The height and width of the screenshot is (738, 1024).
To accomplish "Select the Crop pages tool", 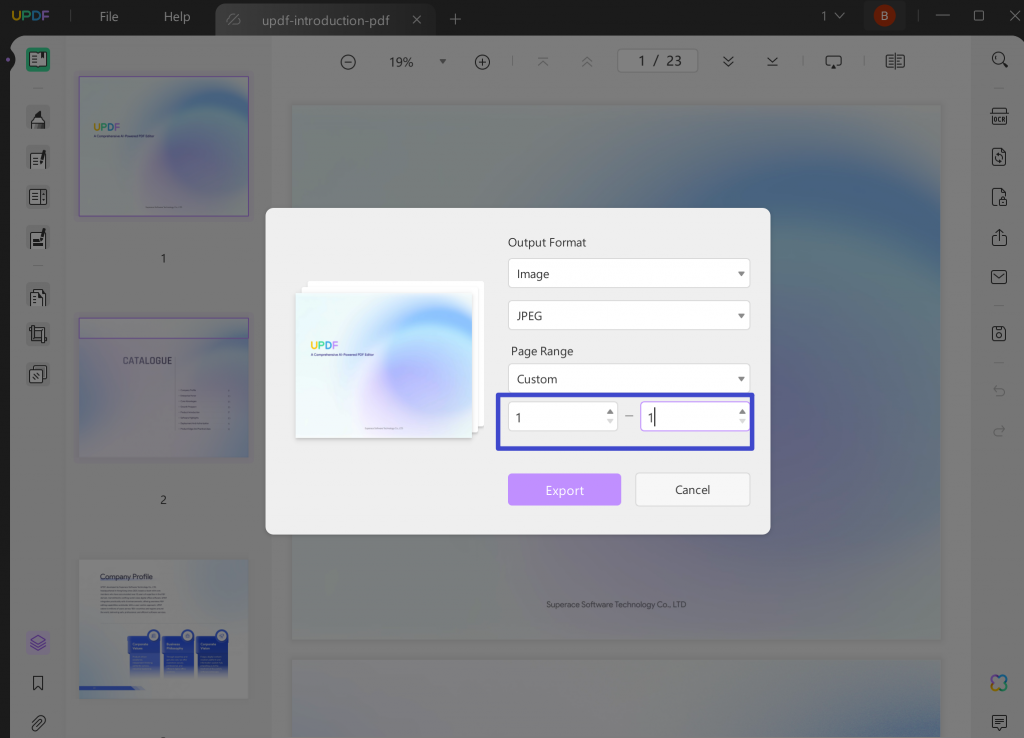I will click(x=37, y=333).
